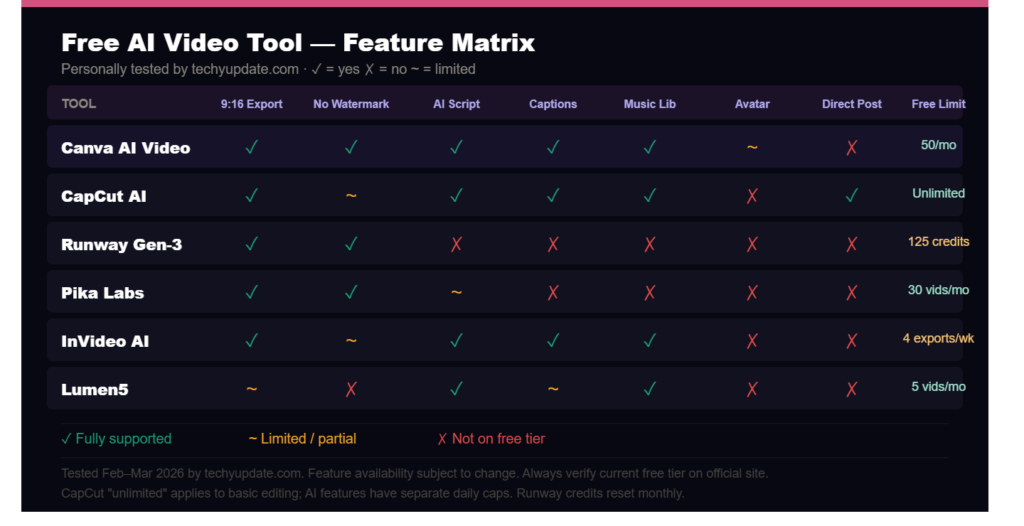Click the Lumen5 Avatar X mark
Screen dimensions: 1024x526
tap(752, 389)
